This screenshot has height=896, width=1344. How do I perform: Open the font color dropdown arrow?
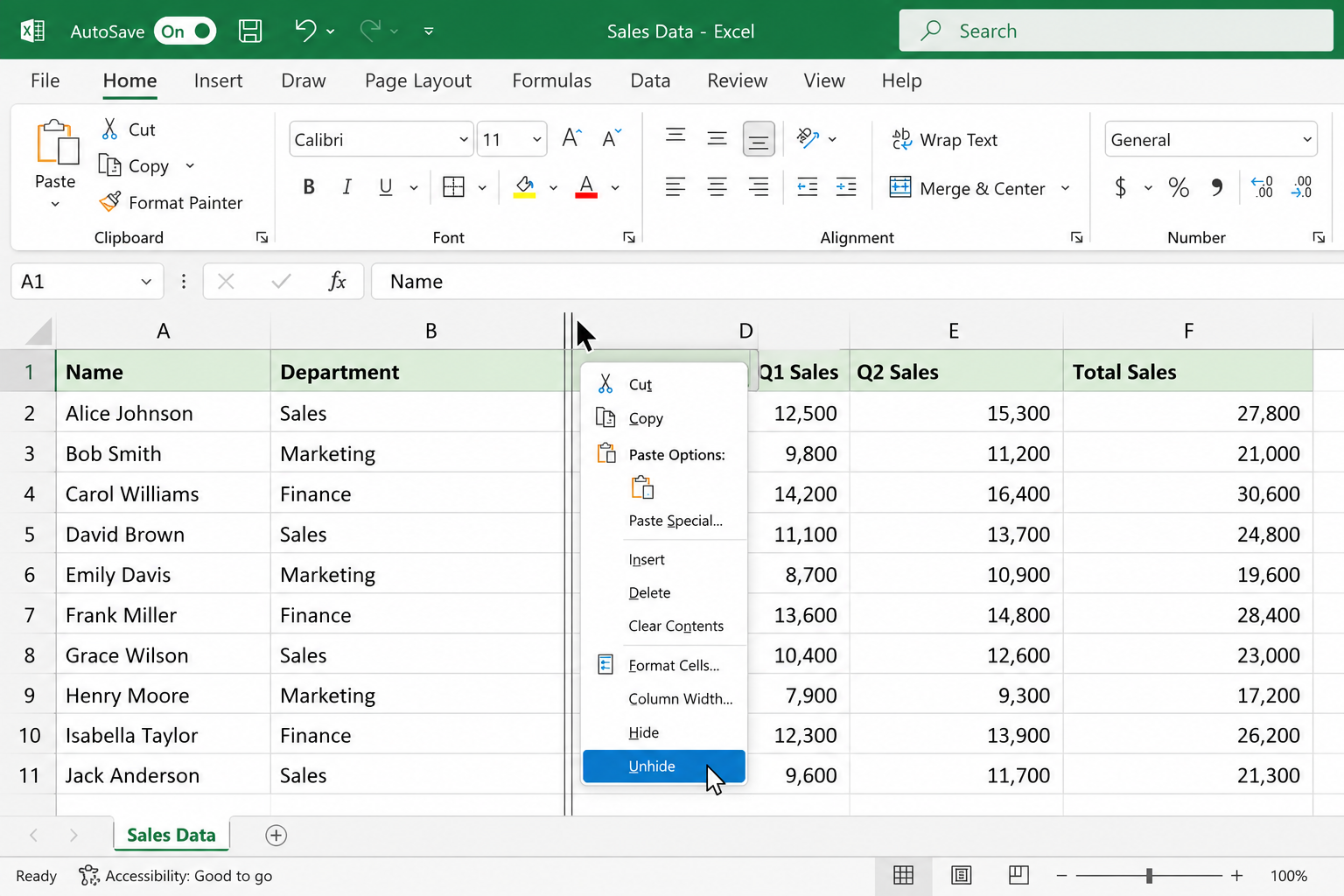[615, 187]
